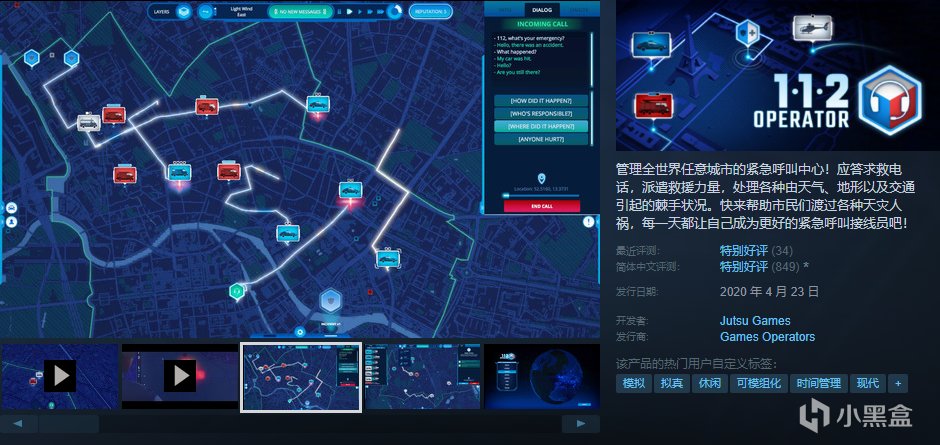Click the 可模组化 tag
The image size is (940, 445).
(x=759, y=383)
